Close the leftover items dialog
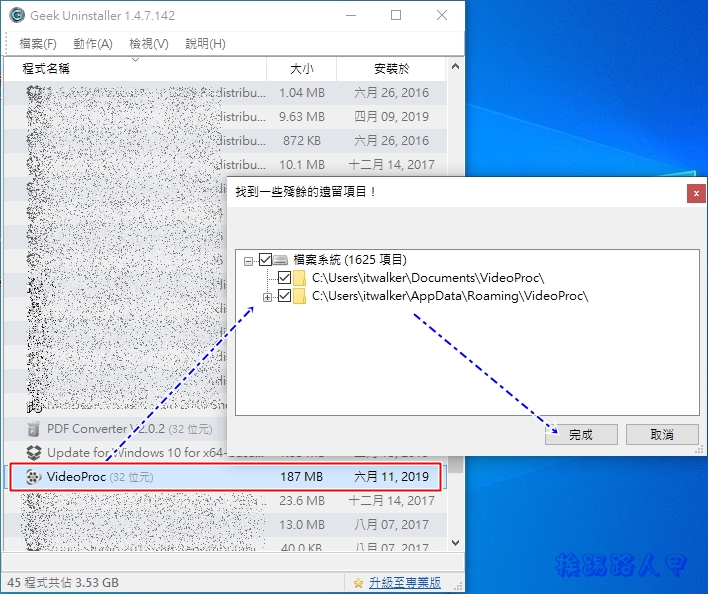This screenshot has height=594, width=708. click(696, 193)
